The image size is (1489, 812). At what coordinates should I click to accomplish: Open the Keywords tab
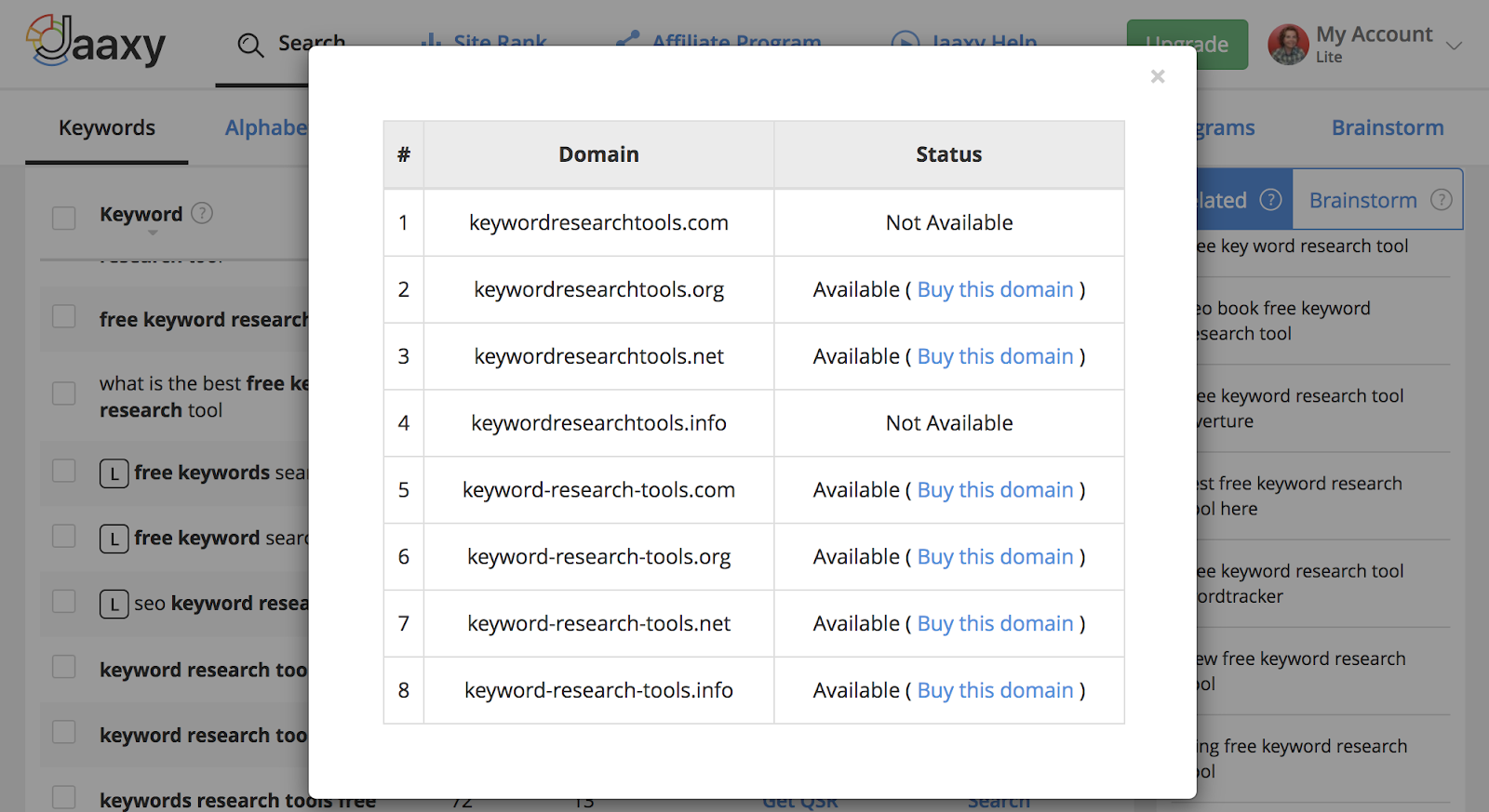(x=107, y=127)
